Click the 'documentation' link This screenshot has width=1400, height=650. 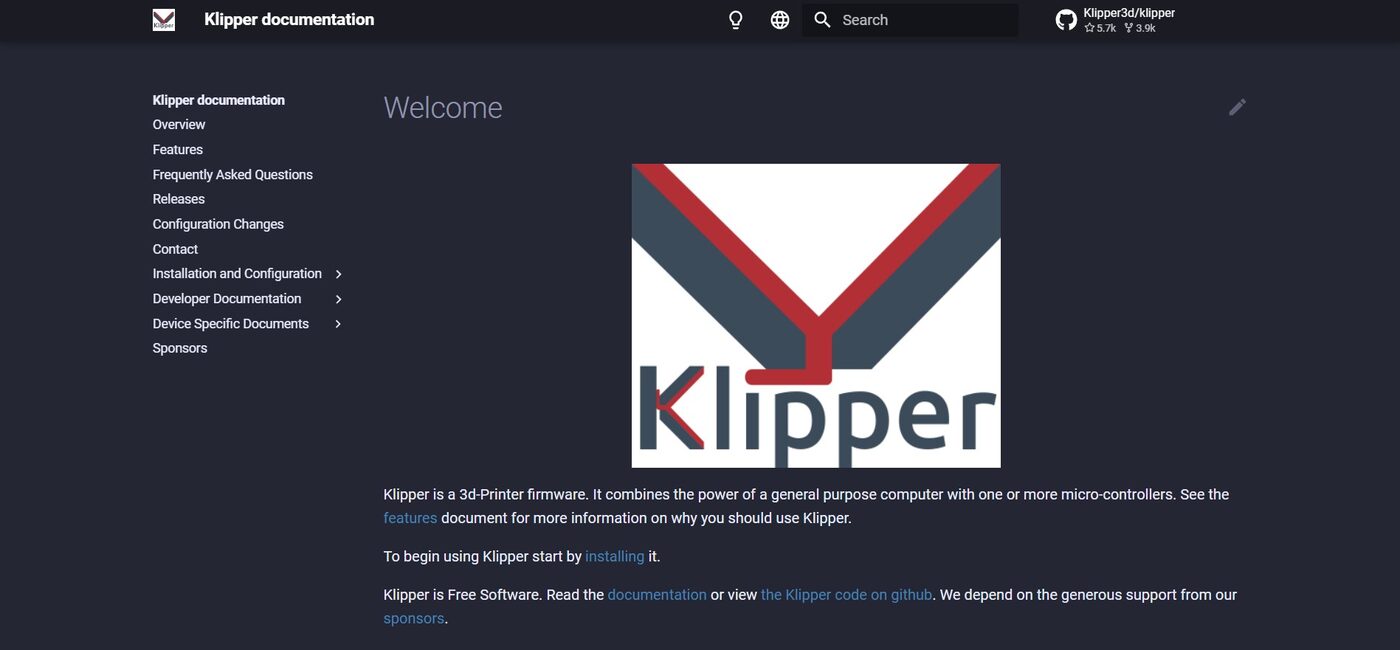click(657, 595)
